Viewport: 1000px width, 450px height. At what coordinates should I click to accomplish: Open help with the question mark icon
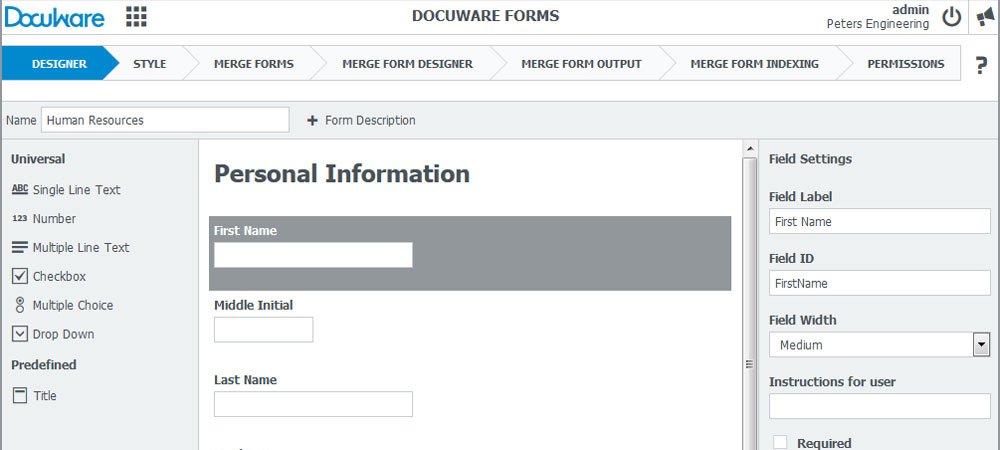tap(982, 66)
